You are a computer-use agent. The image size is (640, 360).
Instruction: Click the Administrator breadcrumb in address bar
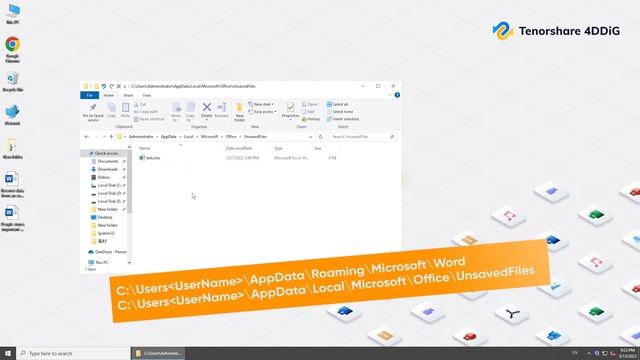pos(141,137)
